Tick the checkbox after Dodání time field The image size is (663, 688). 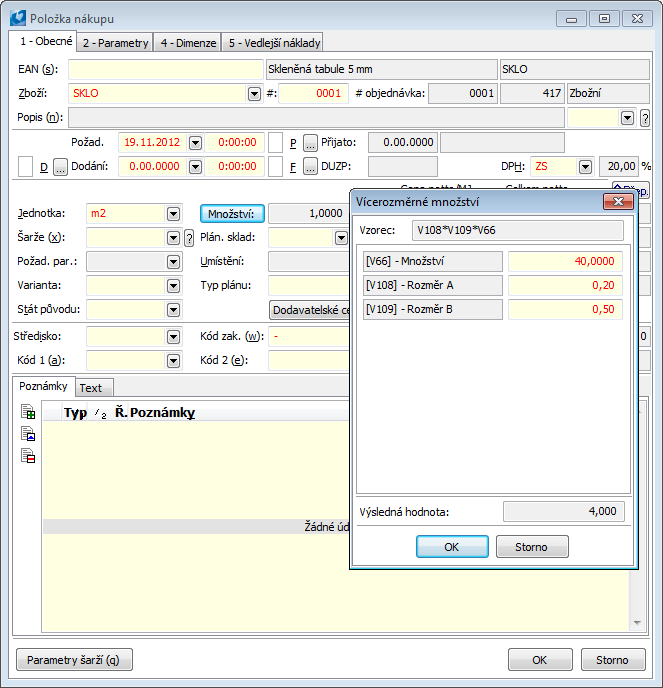275,167
